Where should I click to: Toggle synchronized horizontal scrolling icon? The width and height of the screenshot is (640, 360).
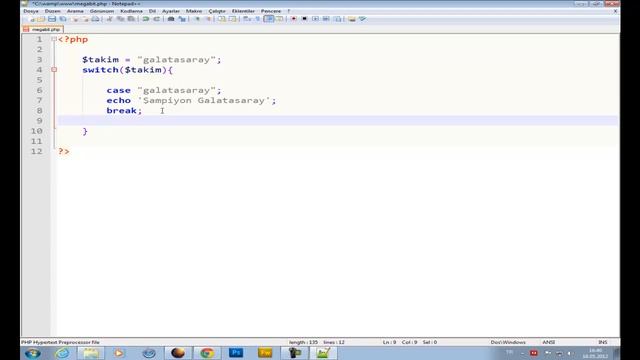pos(233,19)
